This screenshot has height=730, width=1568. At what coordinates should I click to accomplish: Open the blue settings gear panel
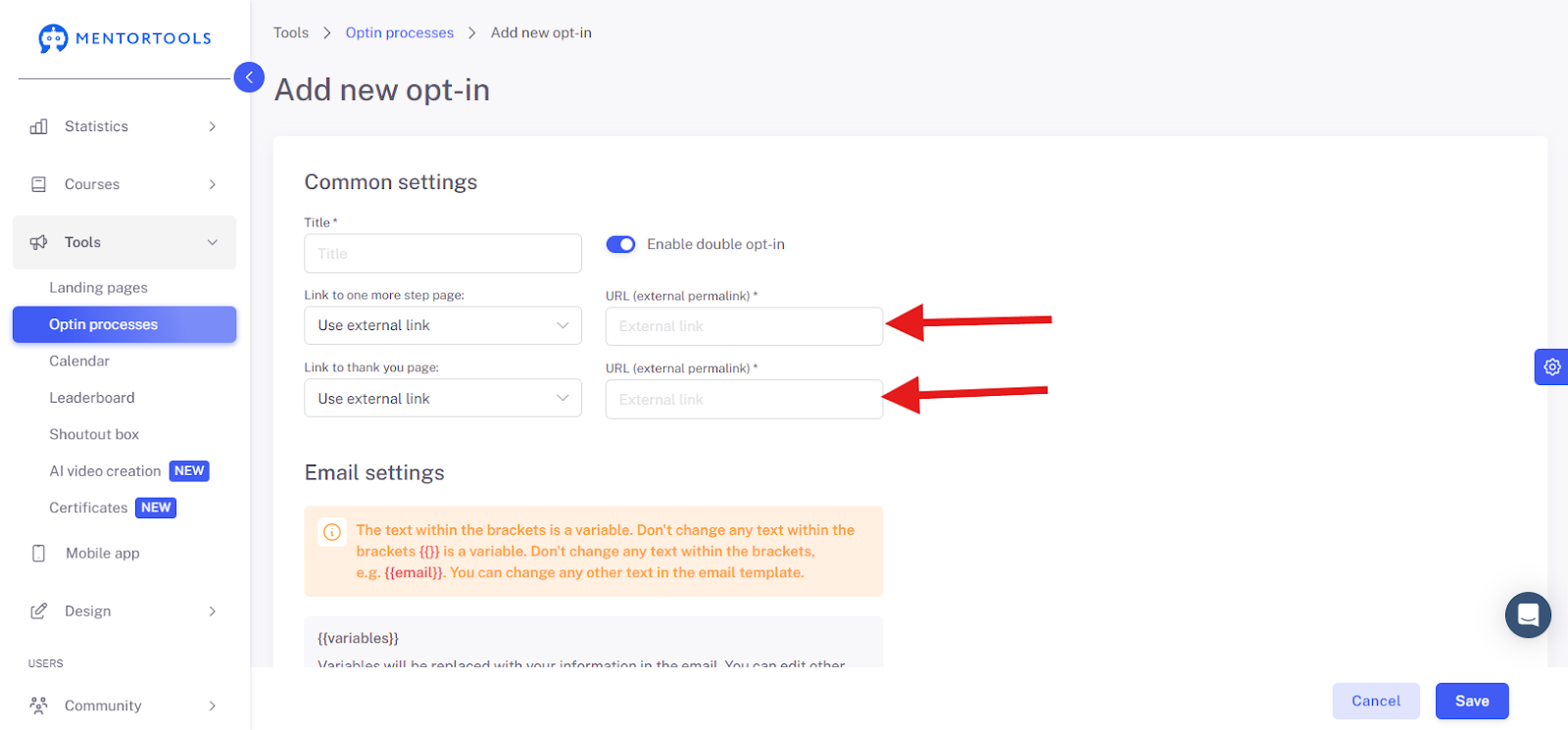point(1551,366)
